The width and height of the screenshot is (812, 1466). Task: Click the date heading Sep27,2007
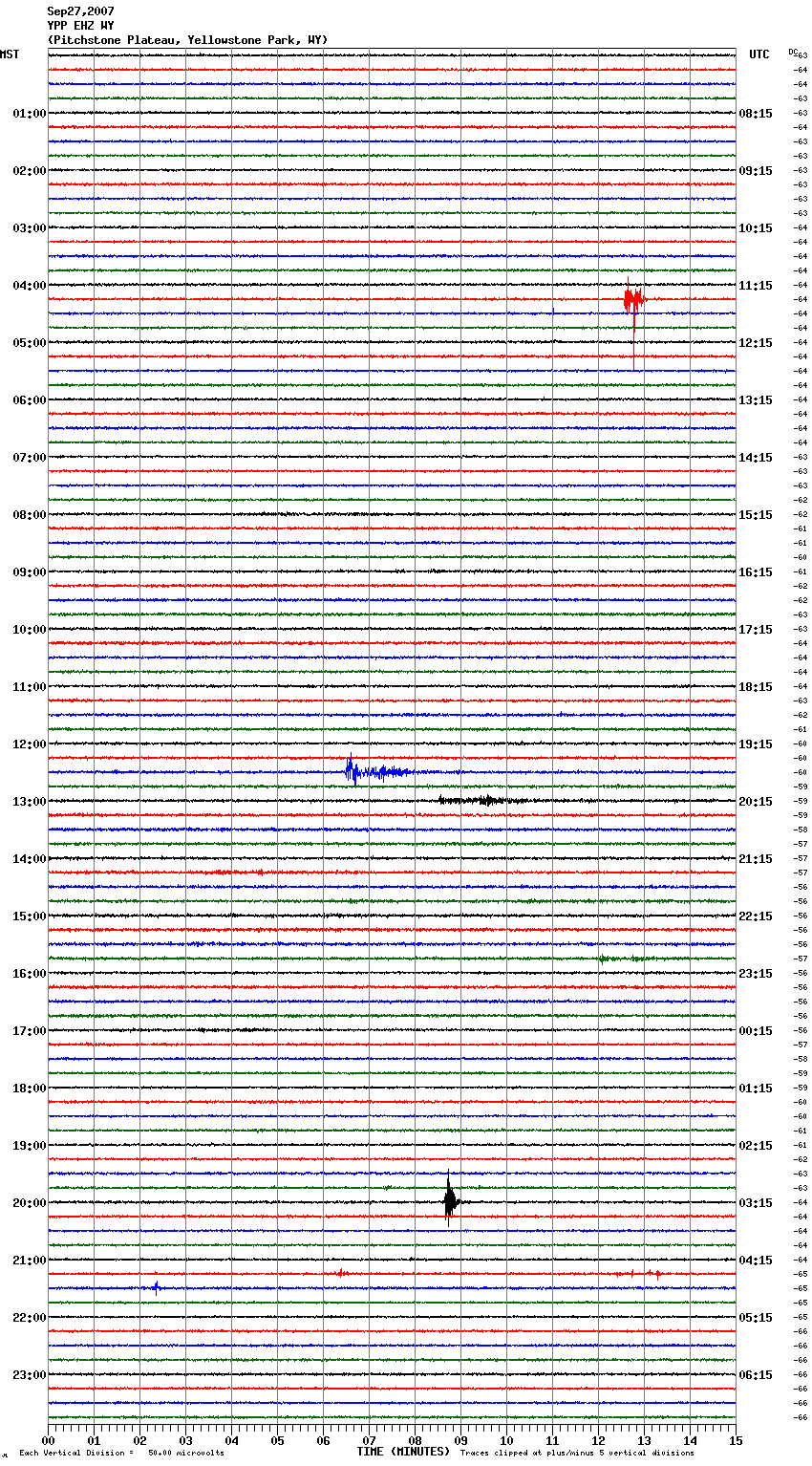pyautogui.click(x=80, y=11)
